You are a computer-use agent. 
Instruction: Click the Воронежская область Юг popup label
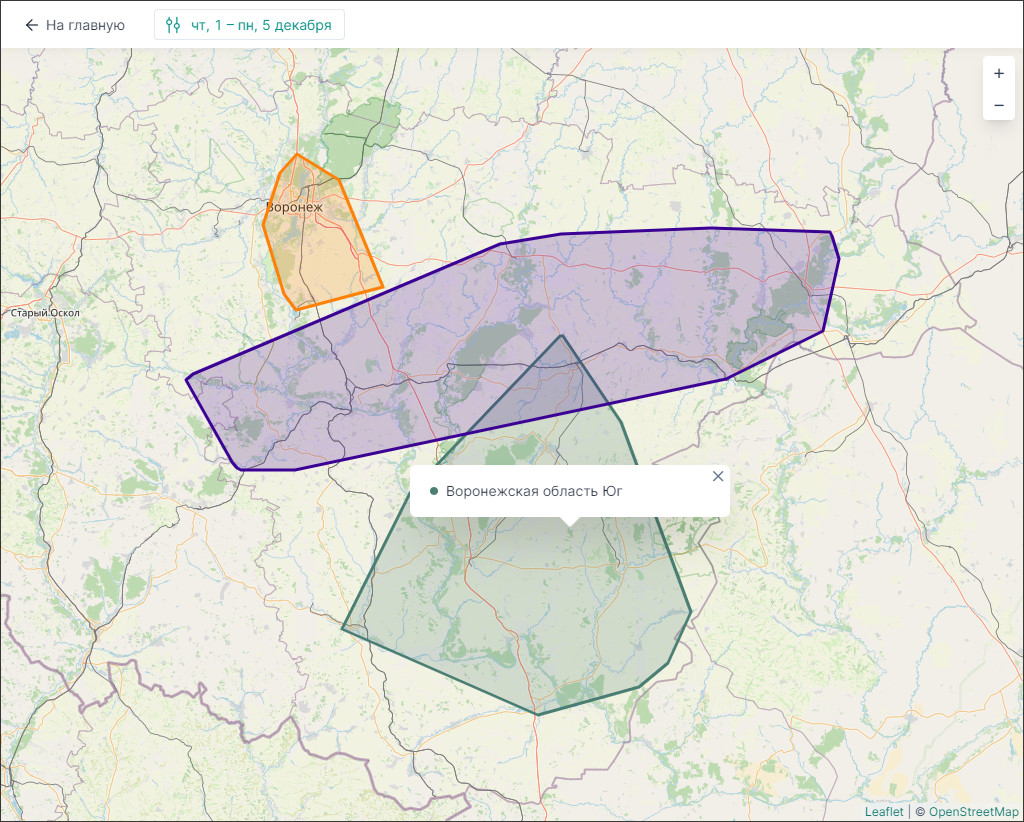(534, 491)
